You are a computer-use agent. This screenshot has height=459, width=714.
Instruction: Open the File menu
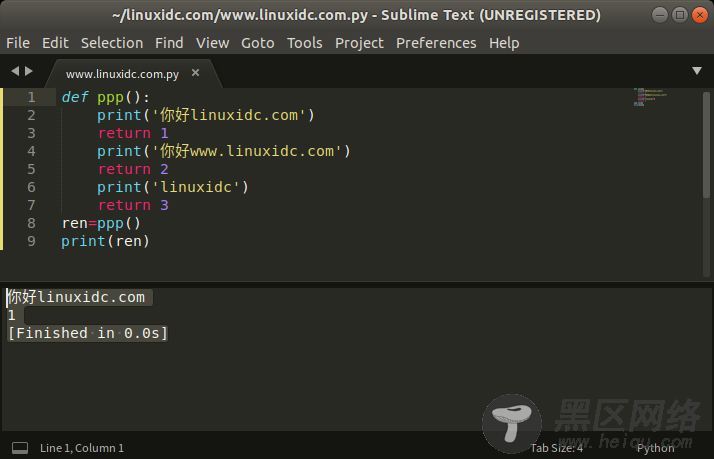18,43
